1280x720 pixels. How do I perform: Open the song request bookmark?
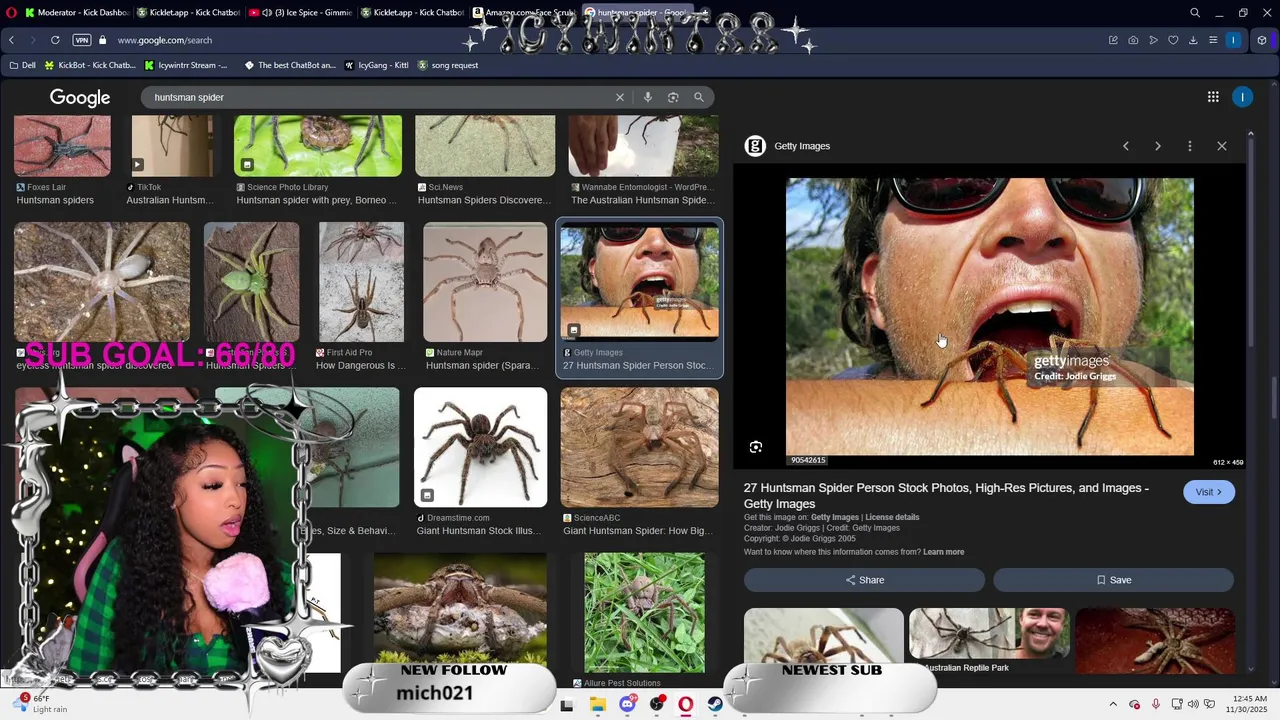click(448, 65)
